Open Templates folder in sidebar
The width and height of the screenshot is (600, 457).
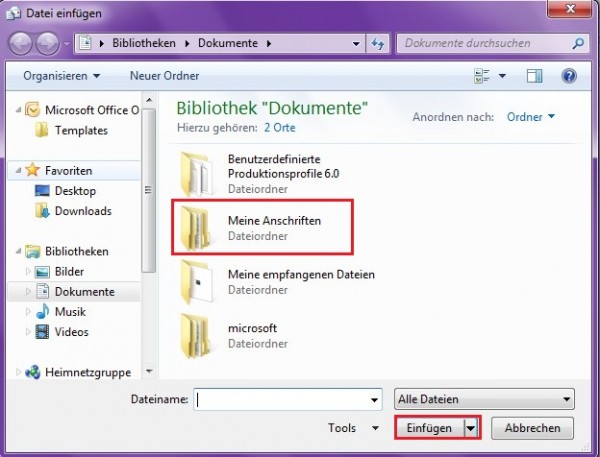coord(71,131)
